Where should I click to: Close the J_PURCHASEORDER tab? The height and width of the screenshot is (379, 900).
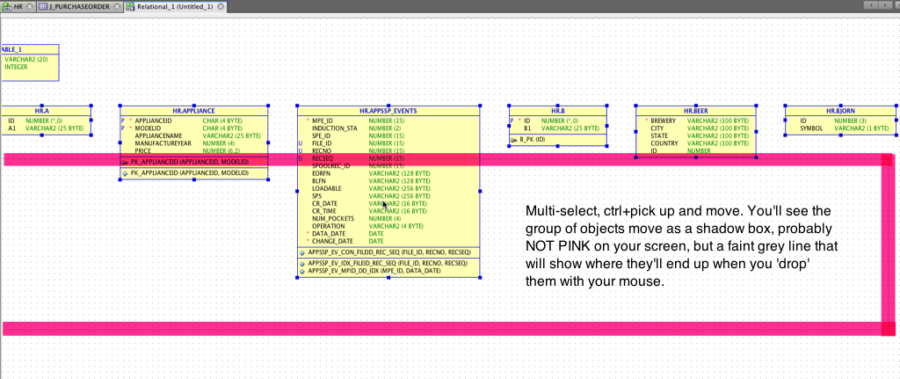pyautogui.click(x=117, y=7)
